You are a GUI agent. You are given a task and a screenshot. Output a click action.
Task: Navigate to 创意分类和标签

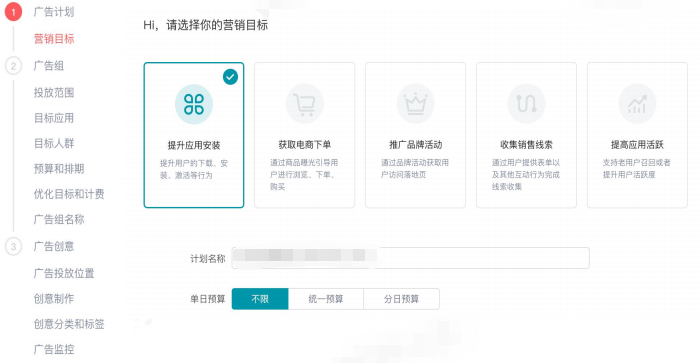(69, 324)
